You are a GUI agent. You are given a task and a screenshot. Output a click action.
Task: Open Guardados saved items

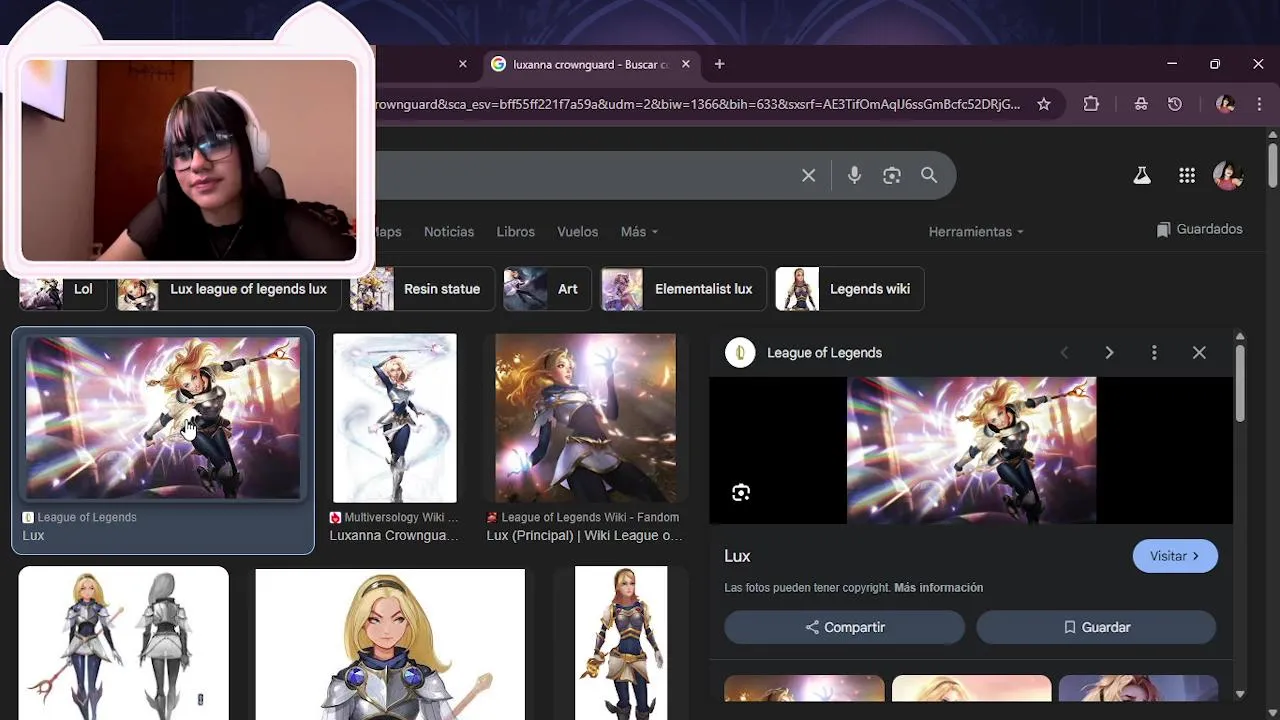coord(1199,229)
